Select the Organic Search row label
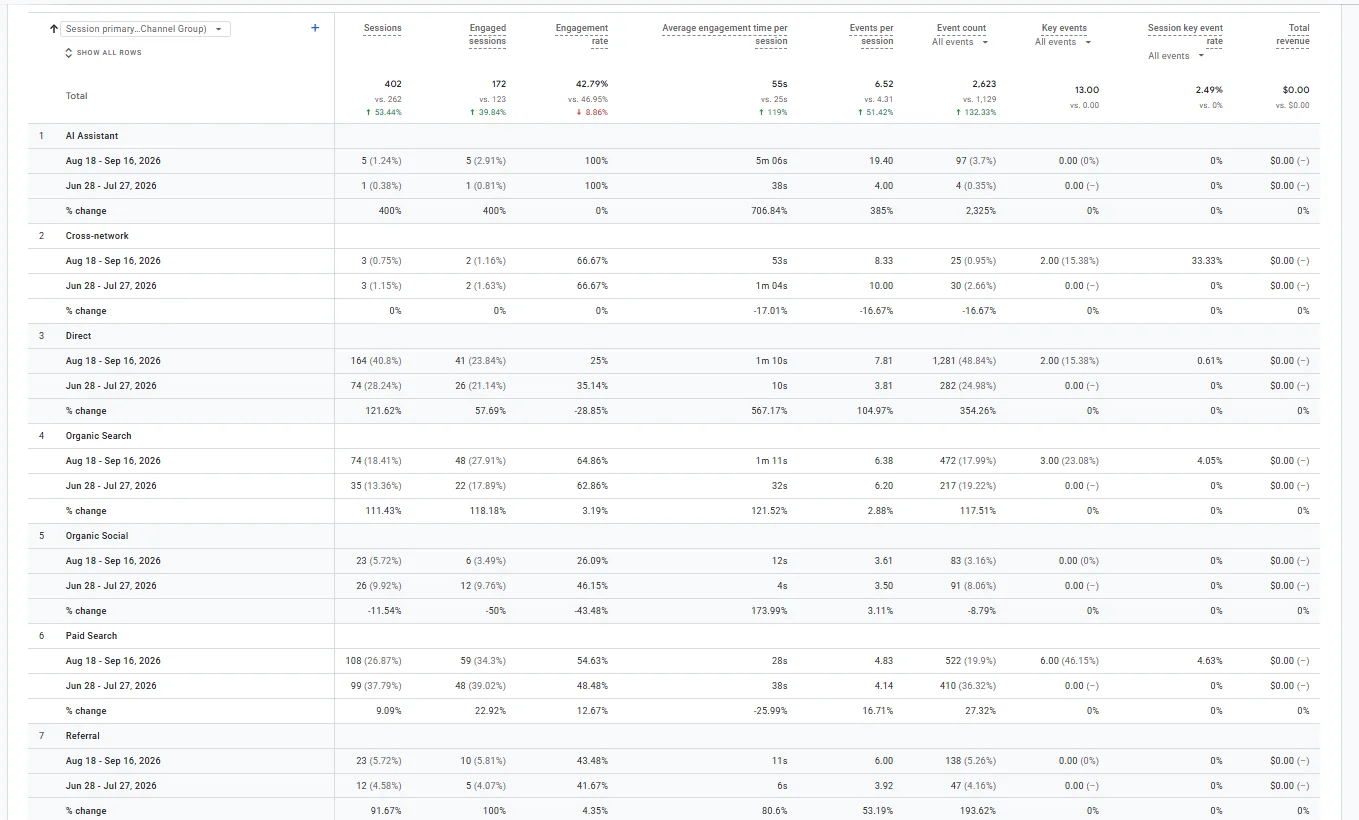The width and height of the screenshot is (1359, 820). (98, 436)
